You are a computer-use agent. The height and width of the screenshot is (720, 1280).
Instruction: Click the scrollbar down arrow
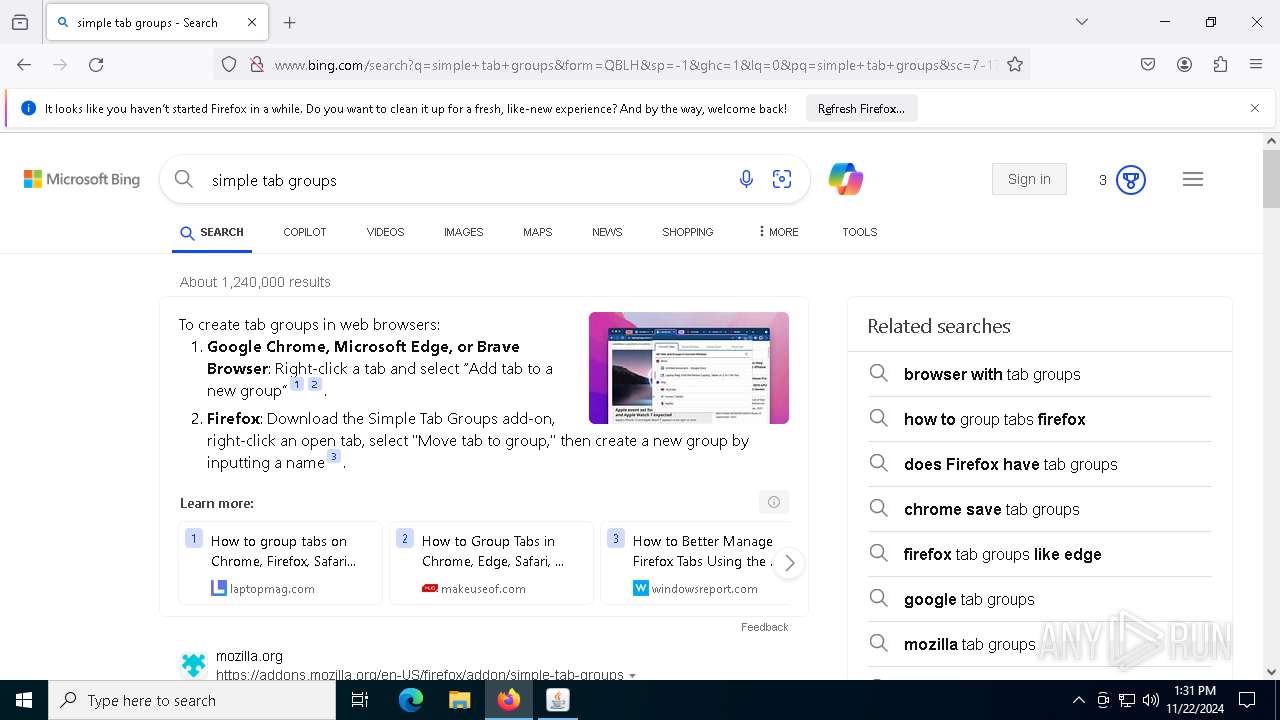coord(1271,672)
